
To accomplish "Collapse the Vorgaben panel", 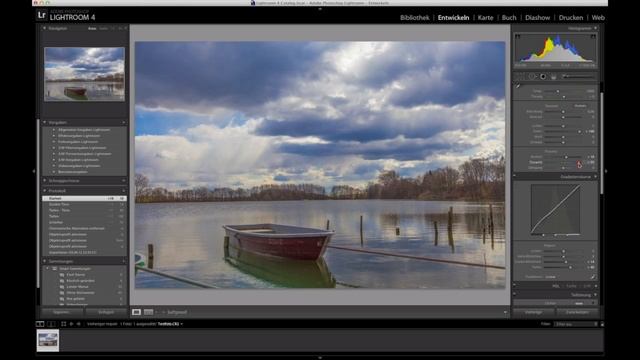I will [x=44, y=122].
